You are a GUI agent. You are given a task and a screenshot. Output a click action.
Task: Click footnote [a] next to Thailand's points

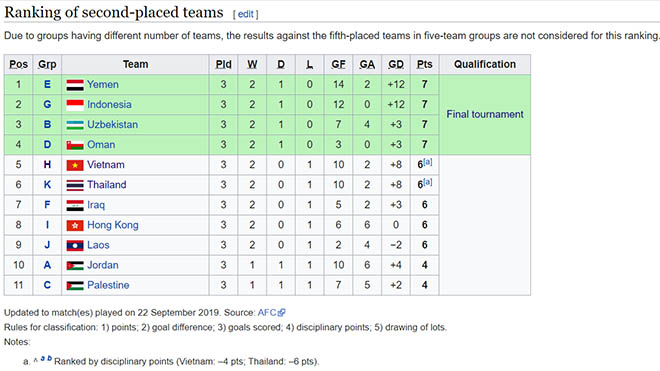pos(428,182)
